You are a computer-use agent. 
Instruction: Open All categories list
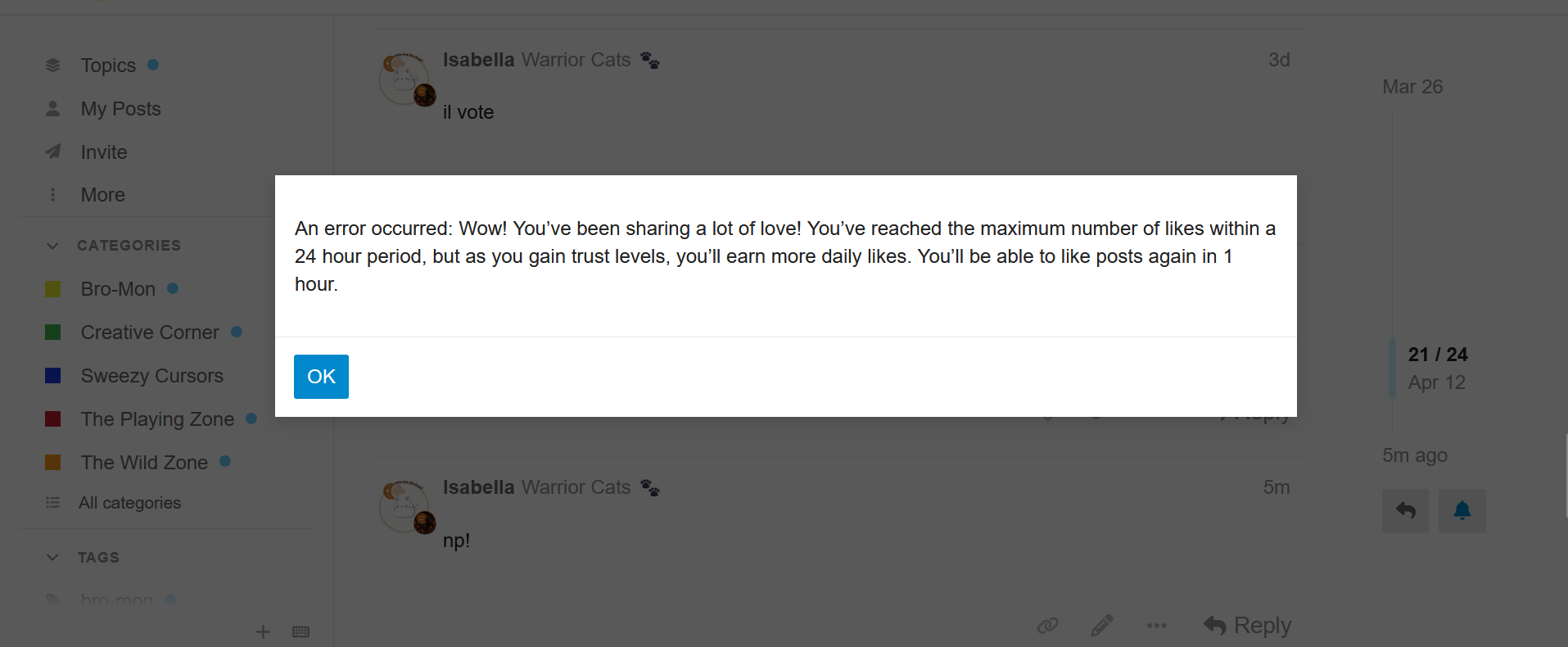pyautogui.click(x=129, y=503)
